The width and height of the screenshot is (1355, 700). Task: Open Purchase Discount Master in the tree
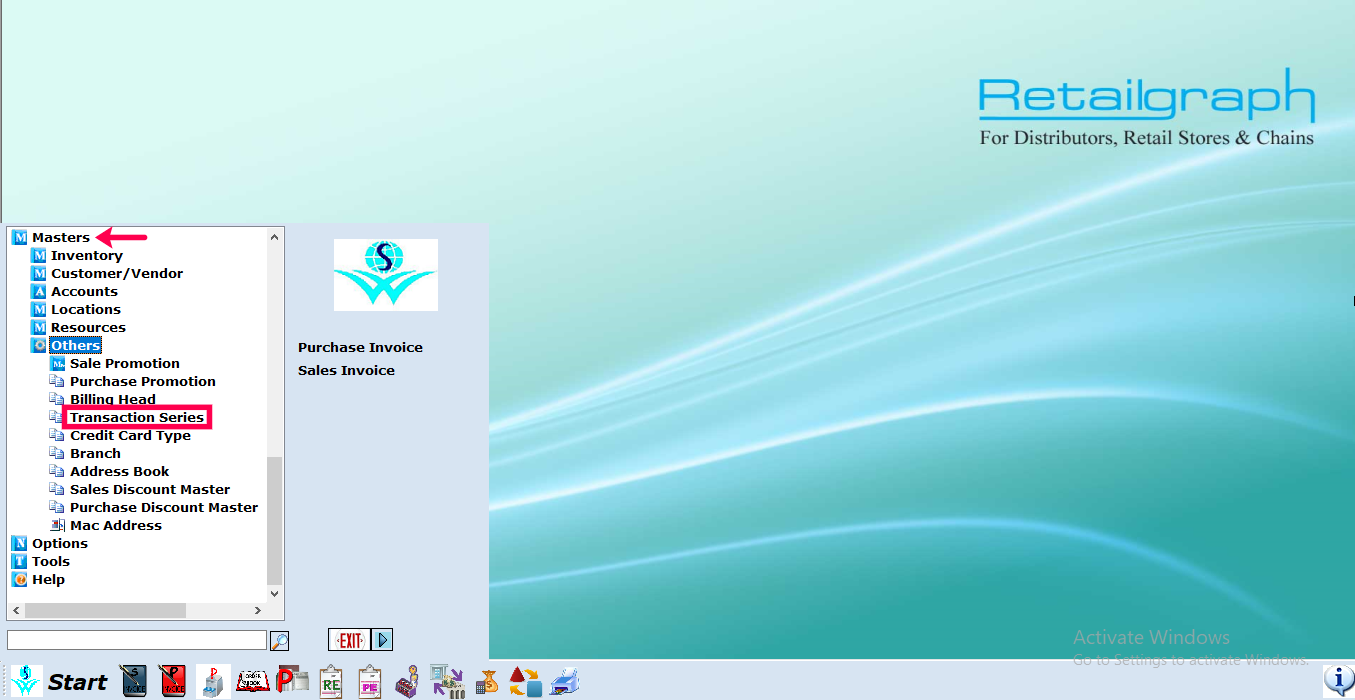pos(164,508)
